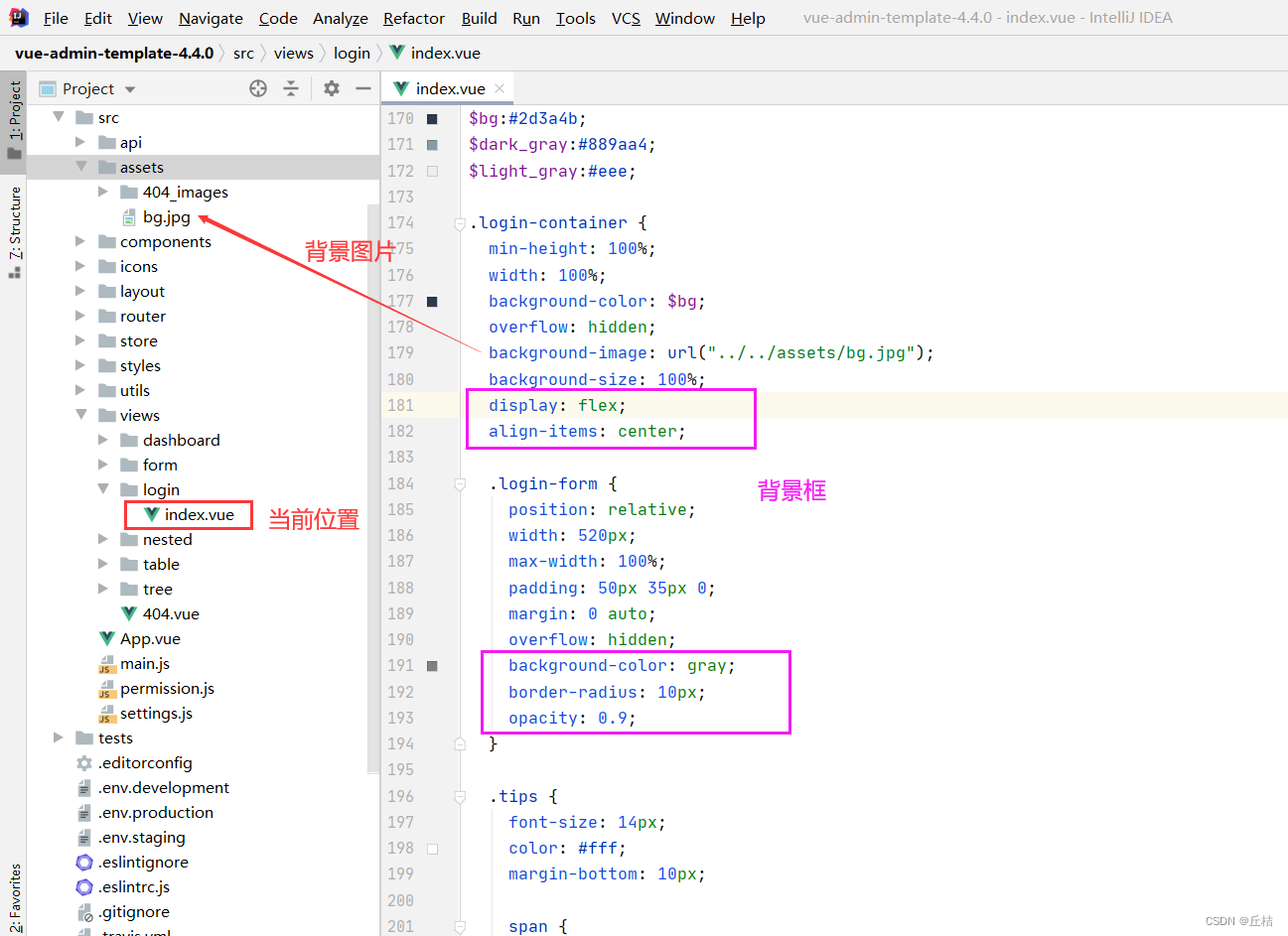Fold the .login-form block at line 184

click(x=460, y=484)
